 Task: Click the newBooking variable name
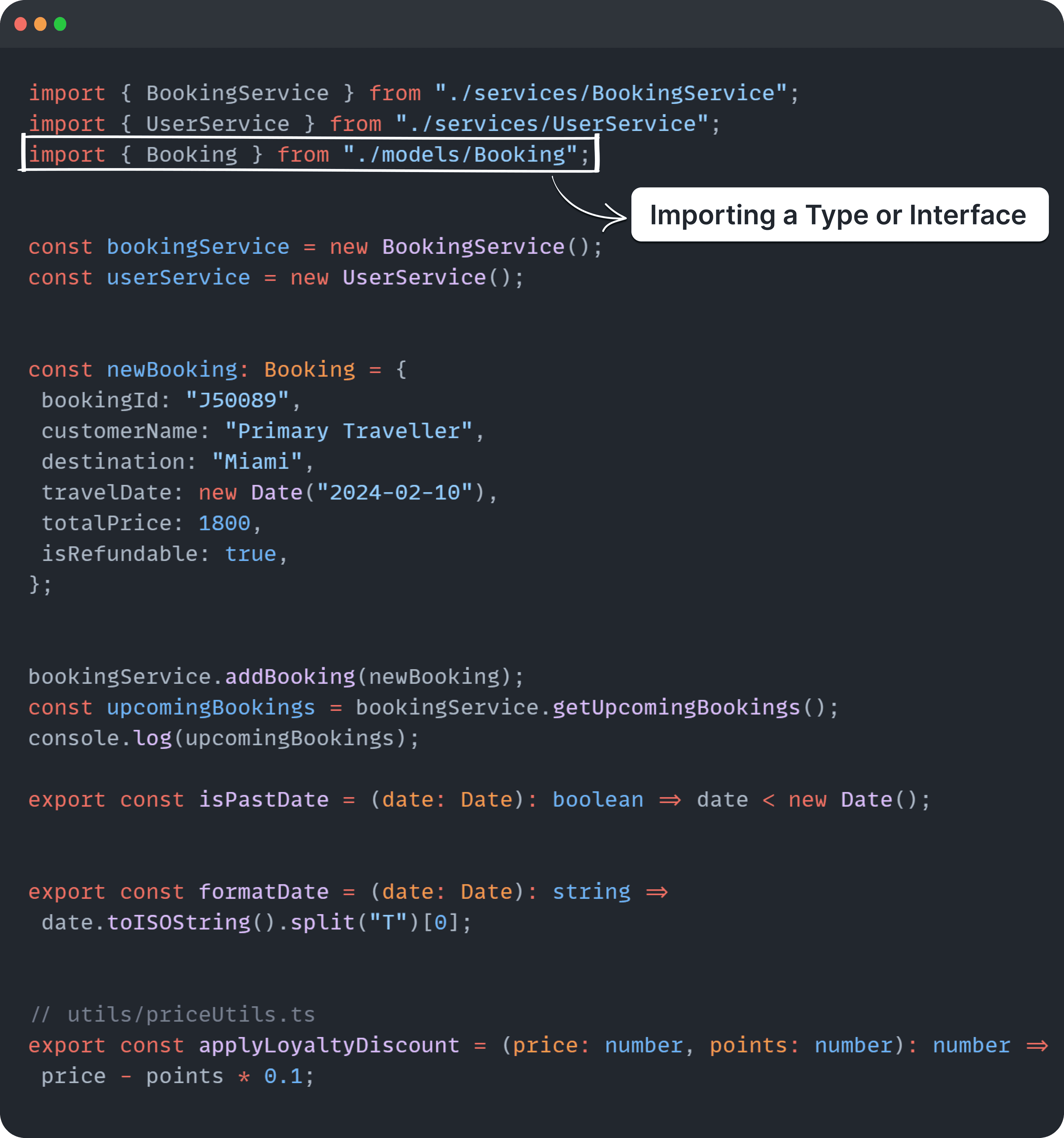172,370
